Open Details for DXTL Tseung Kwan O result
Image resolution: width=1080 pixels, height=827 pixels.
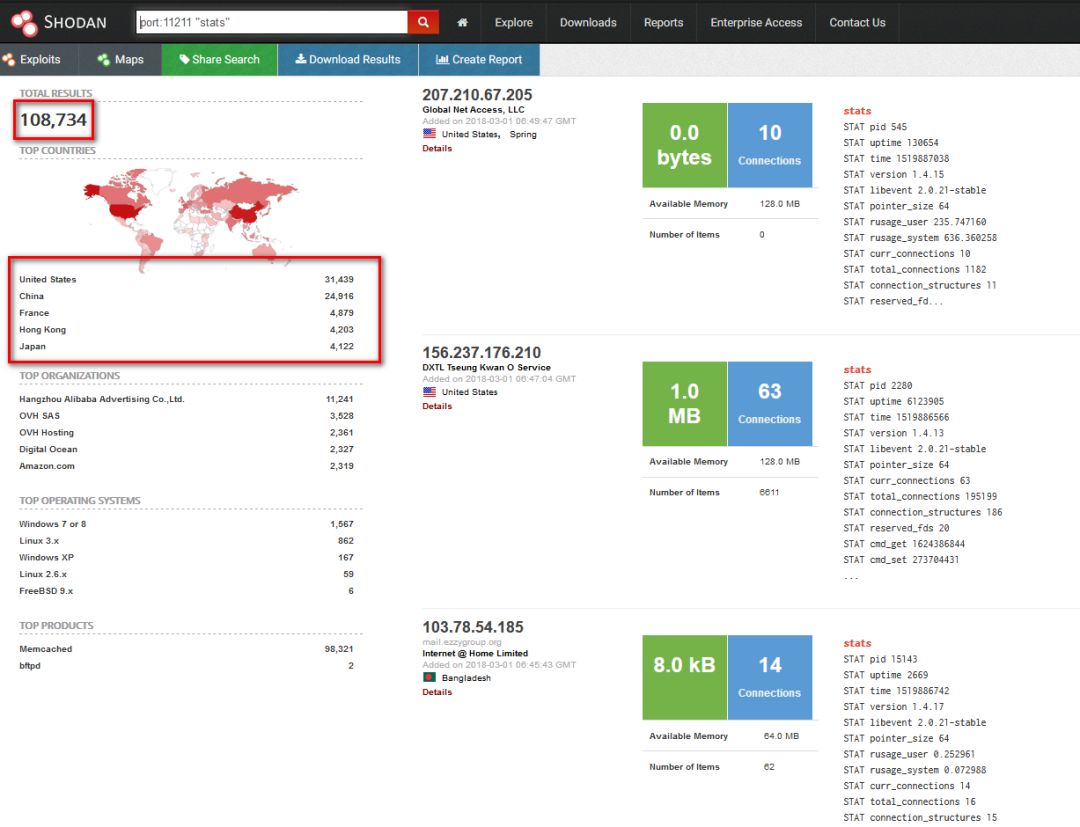437,406
